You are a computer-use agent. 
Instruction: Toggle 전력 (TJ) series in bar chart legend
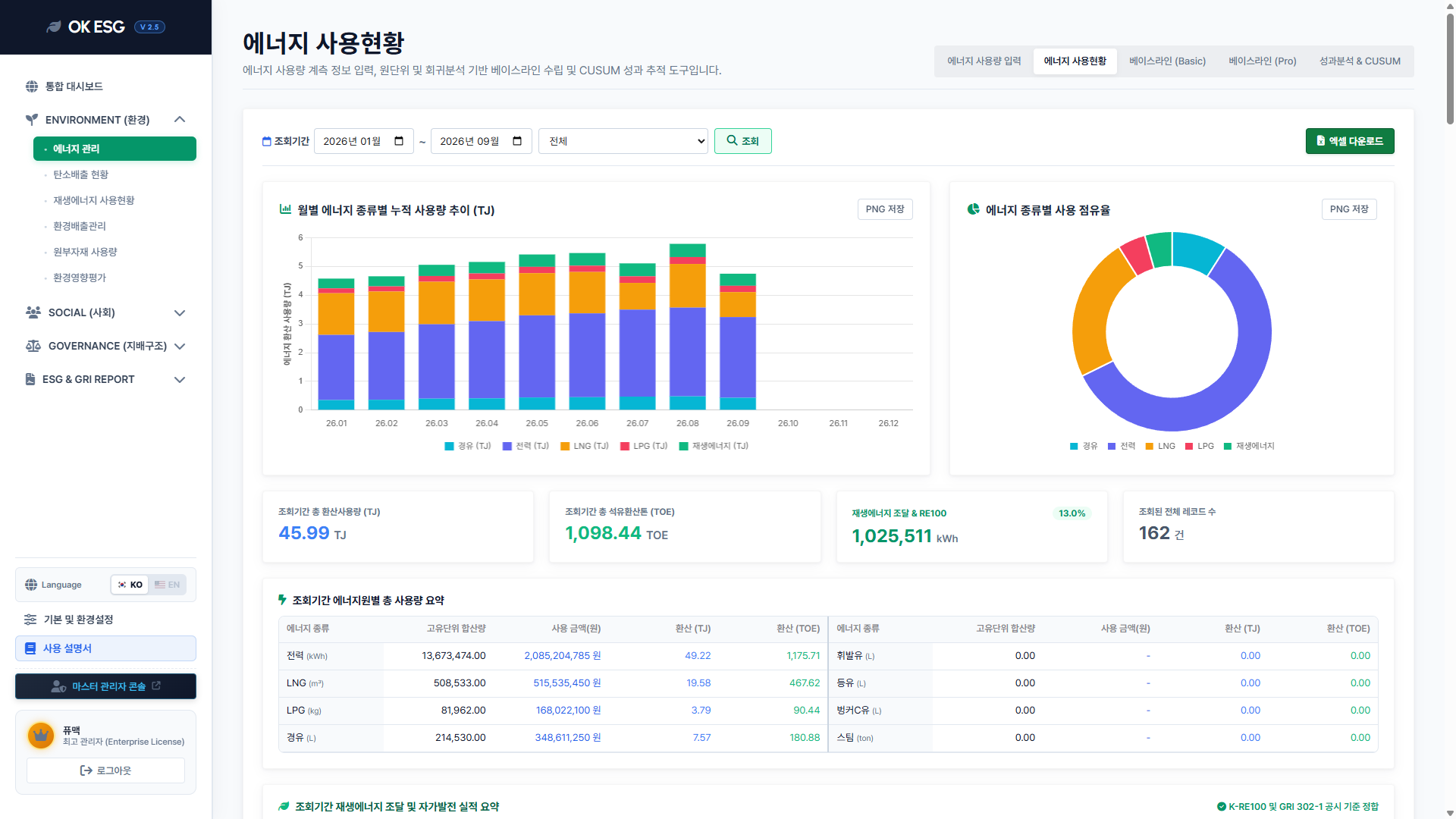pyautogui.click(x=526, y=446)
